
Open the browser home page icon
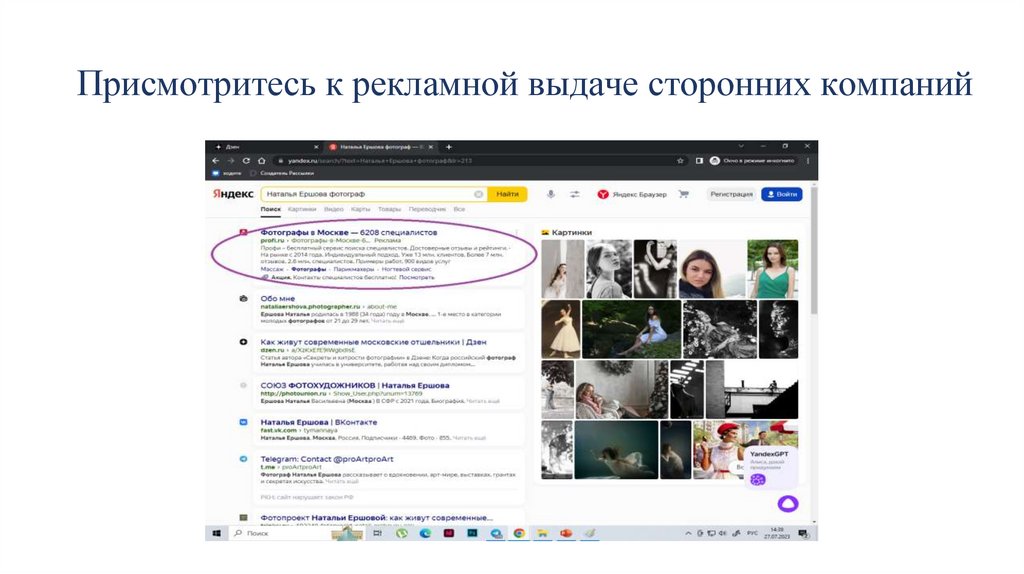click(262, 160)
